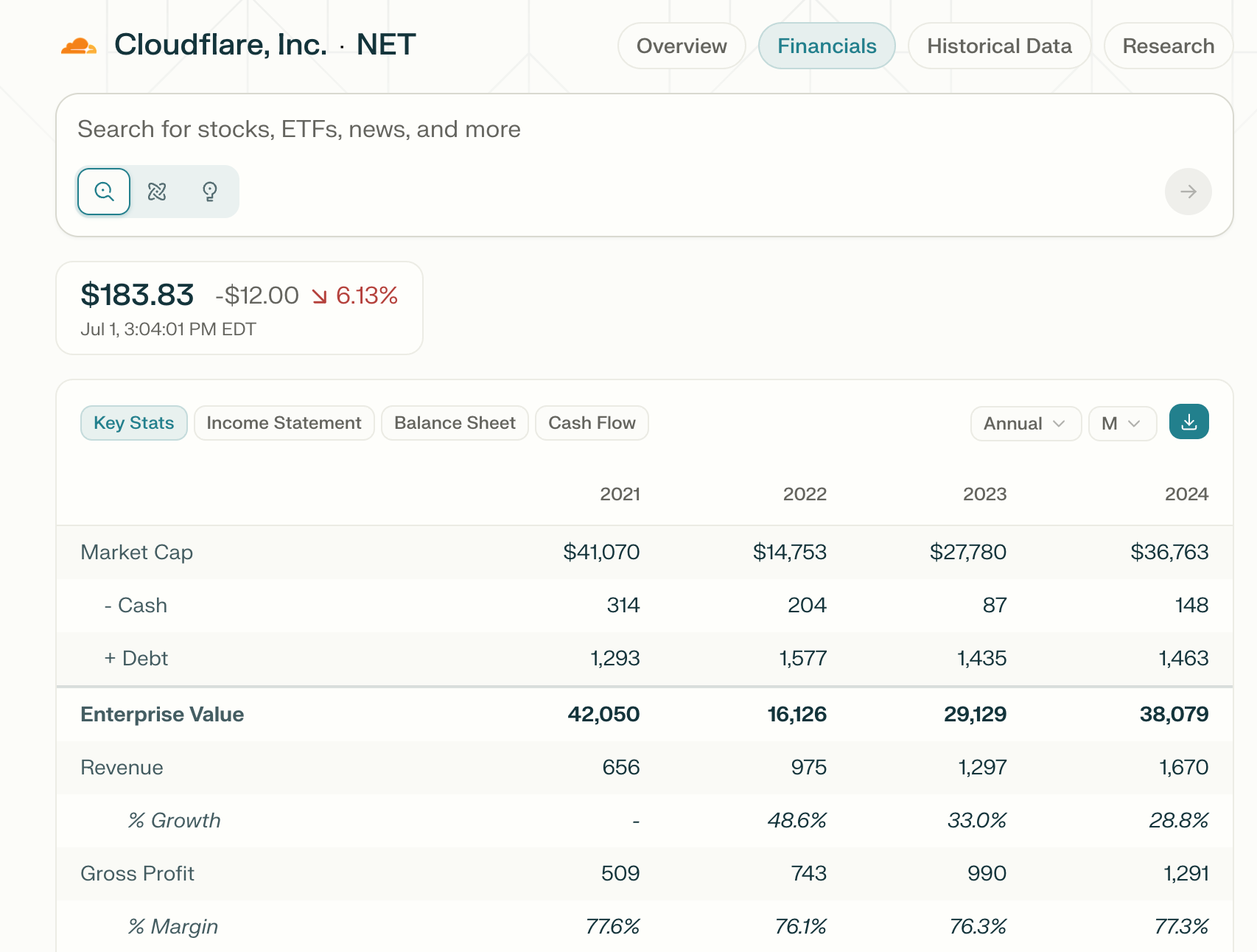The height and width of the screenshot is (952, 1257).
Task: Select the Key Stats tab
Action: pos(133,423)
